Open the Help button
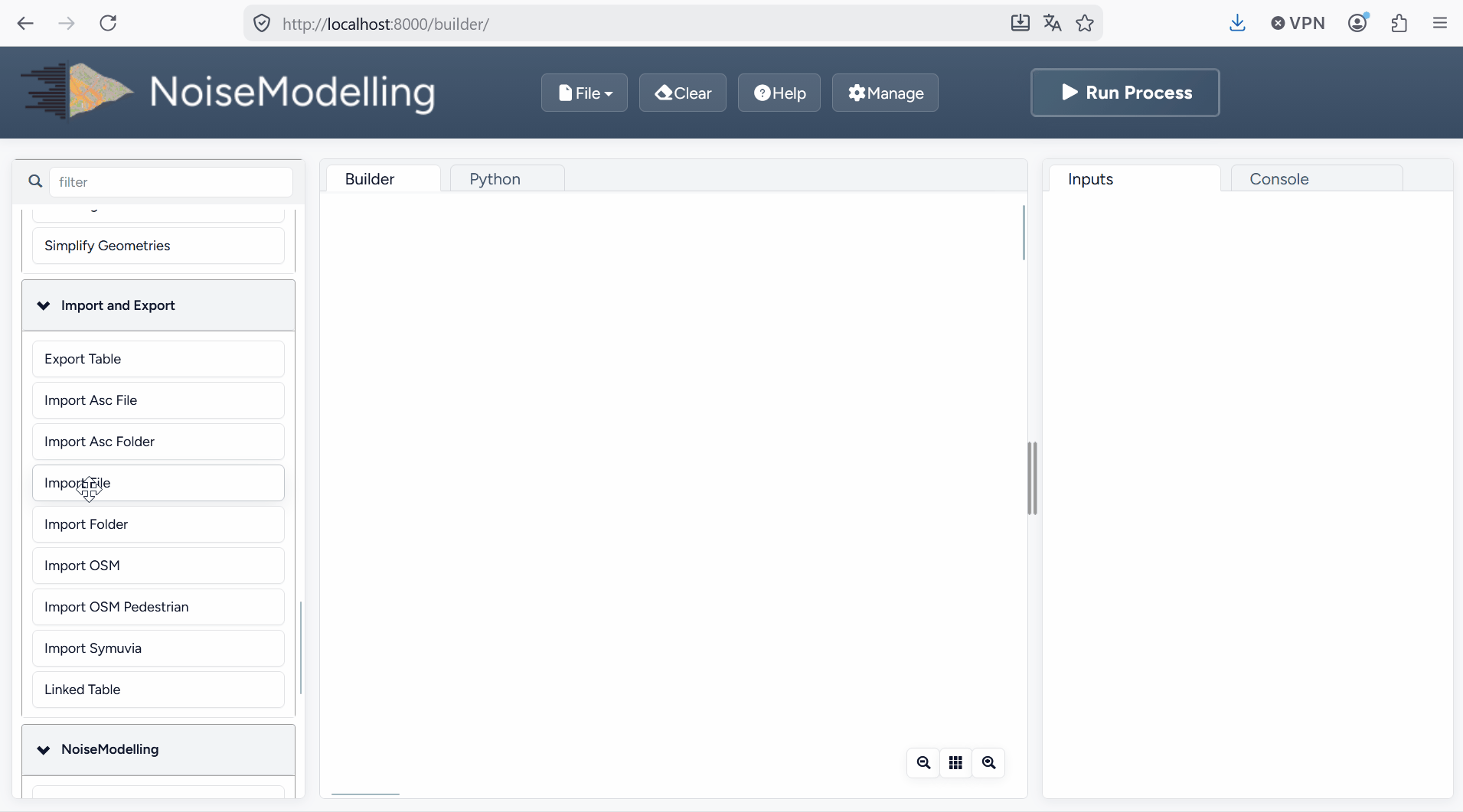The height and width of the screenshot is (812, 1463). [x=779, y=93]
